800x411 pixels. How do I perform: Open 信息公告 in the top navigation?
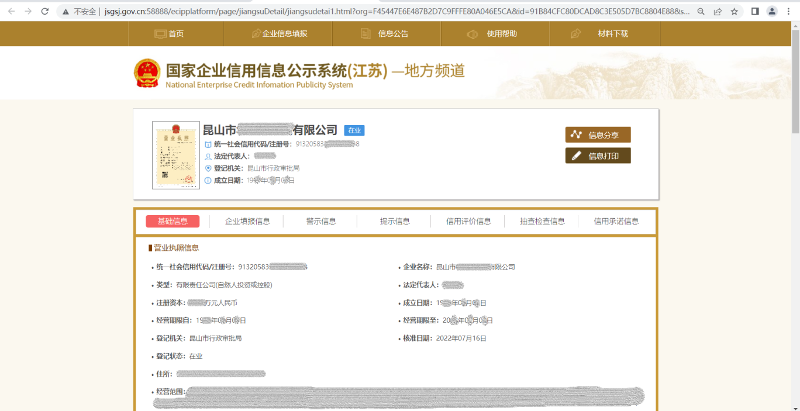tap(385, 33)
